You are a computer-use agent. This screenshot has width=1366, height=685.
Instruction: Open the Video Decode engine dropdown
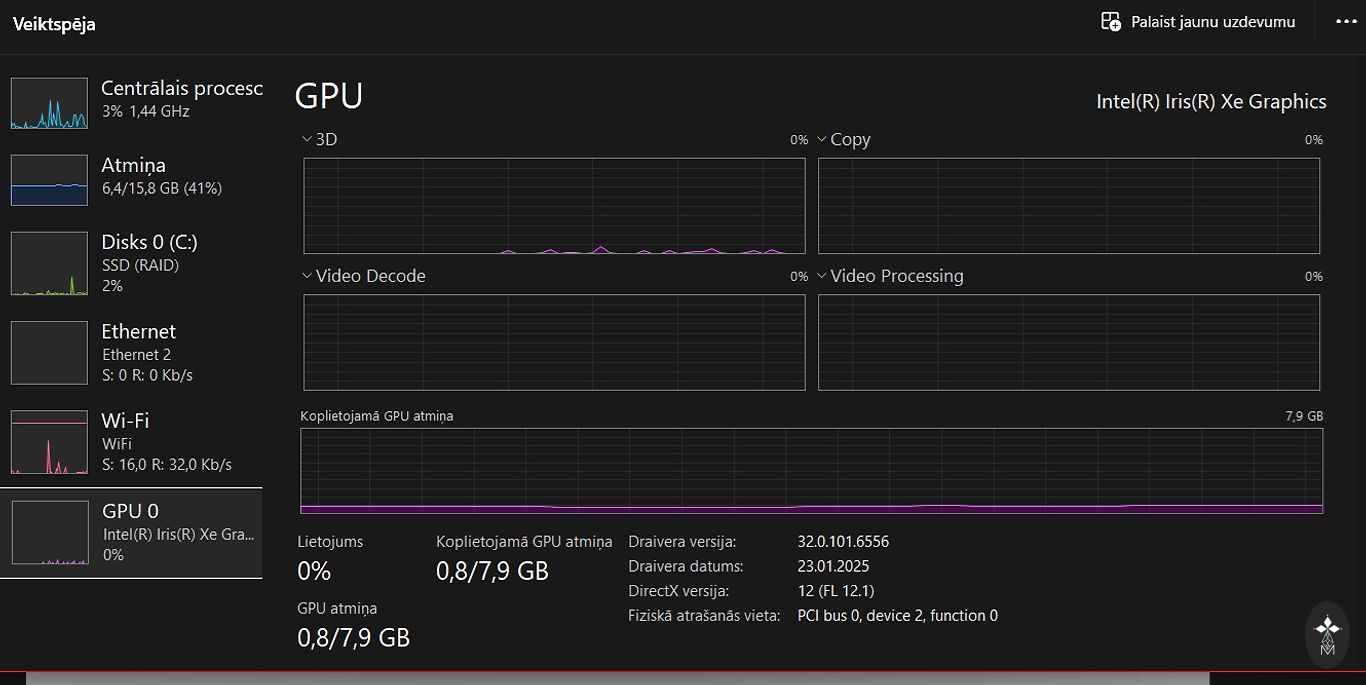point(308,276)
